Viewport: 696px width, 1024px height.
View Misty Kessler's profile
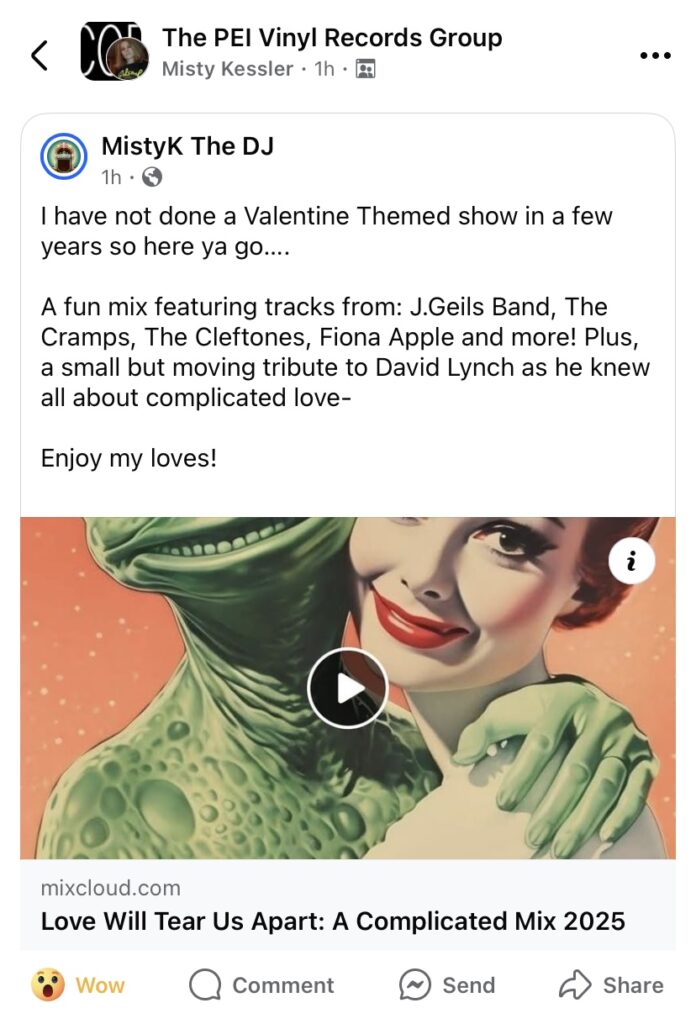click(227, 69)
